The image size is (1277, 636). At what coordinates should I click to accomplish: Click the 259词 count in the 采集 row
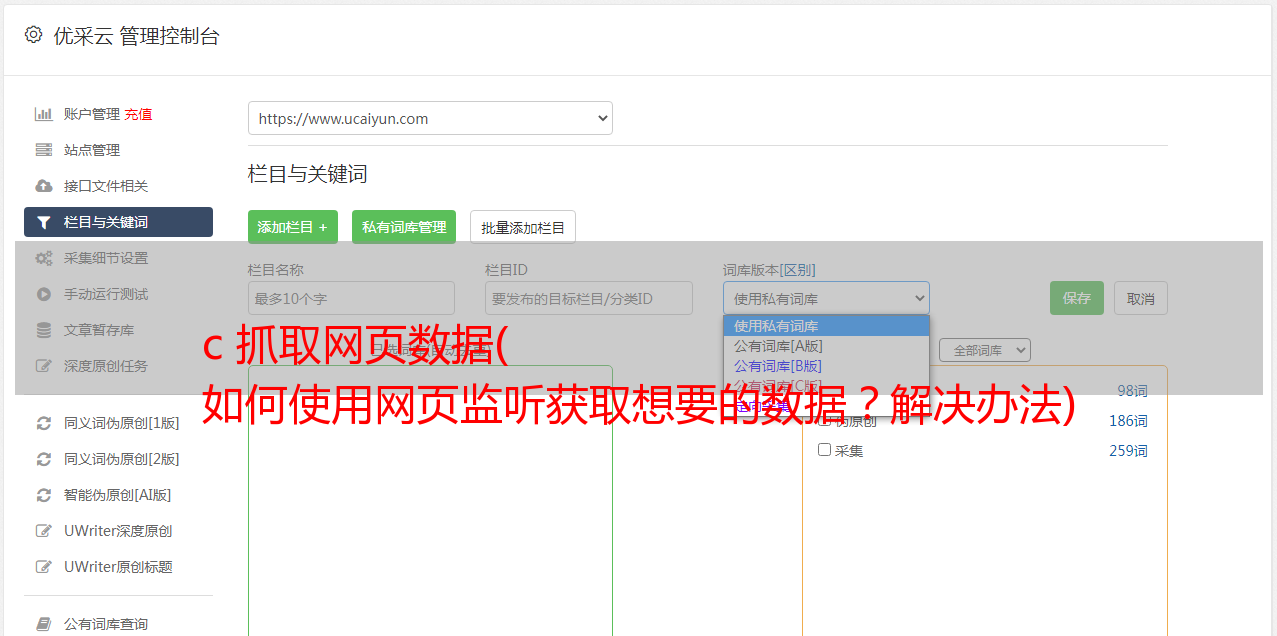click(x=1128, y=451)
